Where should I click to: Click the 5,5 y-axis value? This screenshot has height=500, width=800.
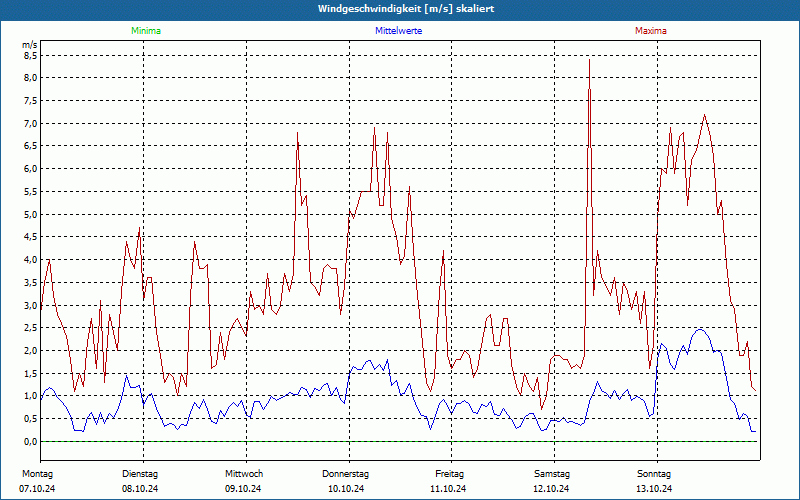tap(31, 191)
